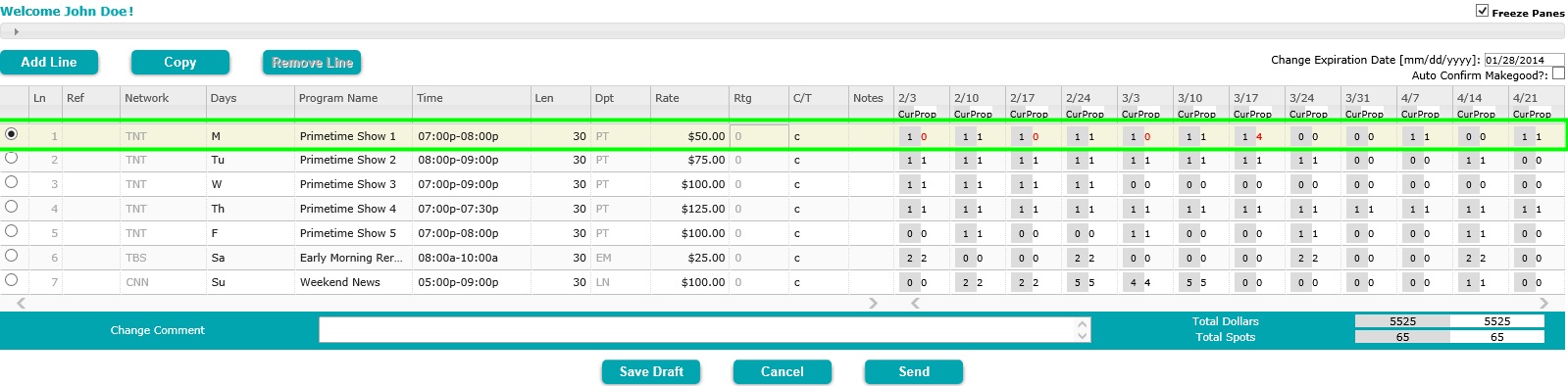Select radio button for line 2
Viewport: 1568px width, 386px height.
point(12,158)
